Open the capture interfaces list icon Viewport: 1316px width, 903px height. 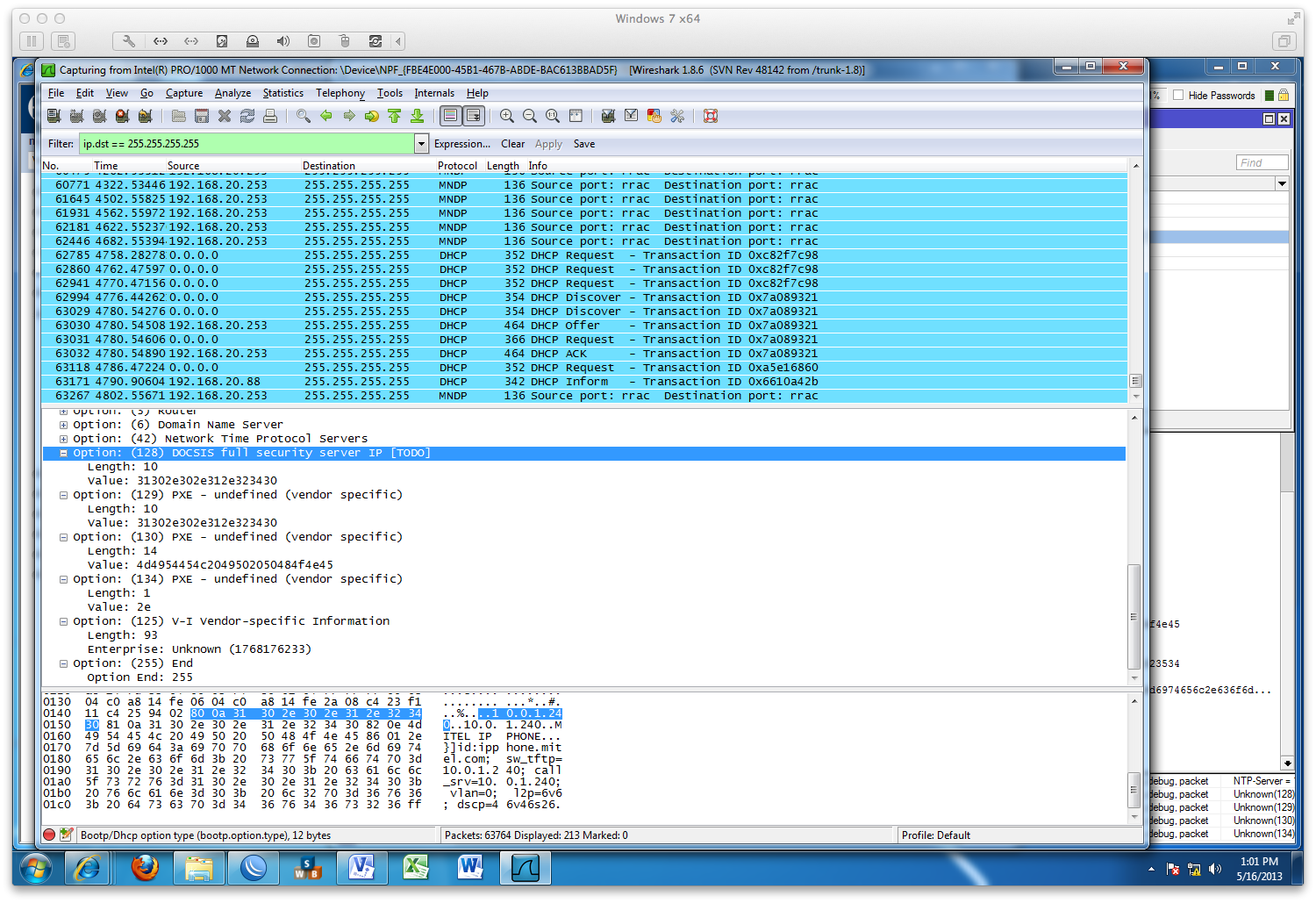pyautogui.click(x=54, y=116)
